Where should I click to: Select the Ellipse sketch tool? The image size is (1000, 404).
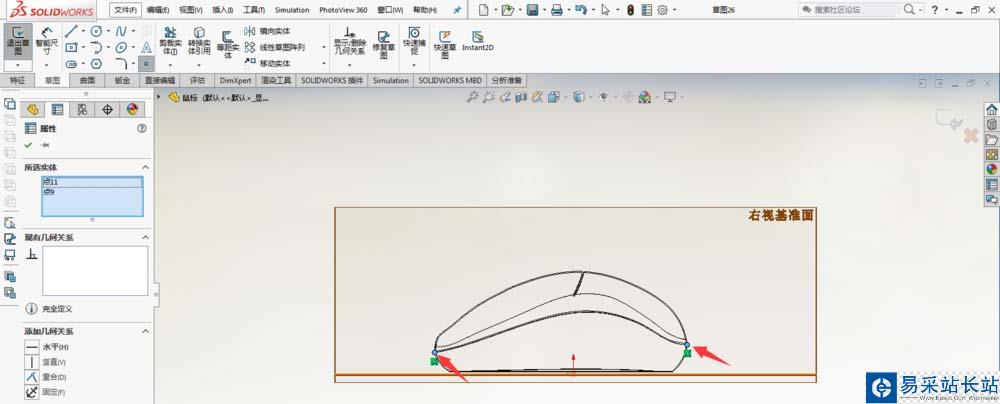[x=121, y=47]
